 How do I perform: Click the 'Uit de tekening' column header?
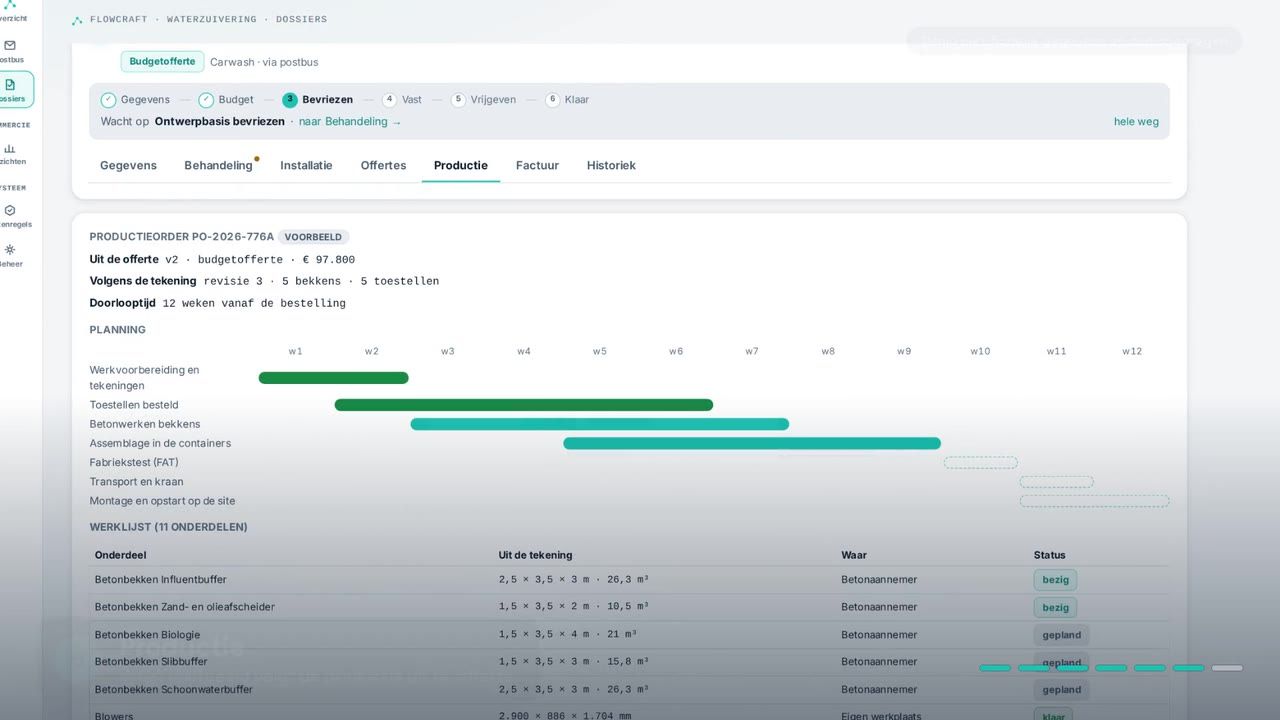point(536,555)
